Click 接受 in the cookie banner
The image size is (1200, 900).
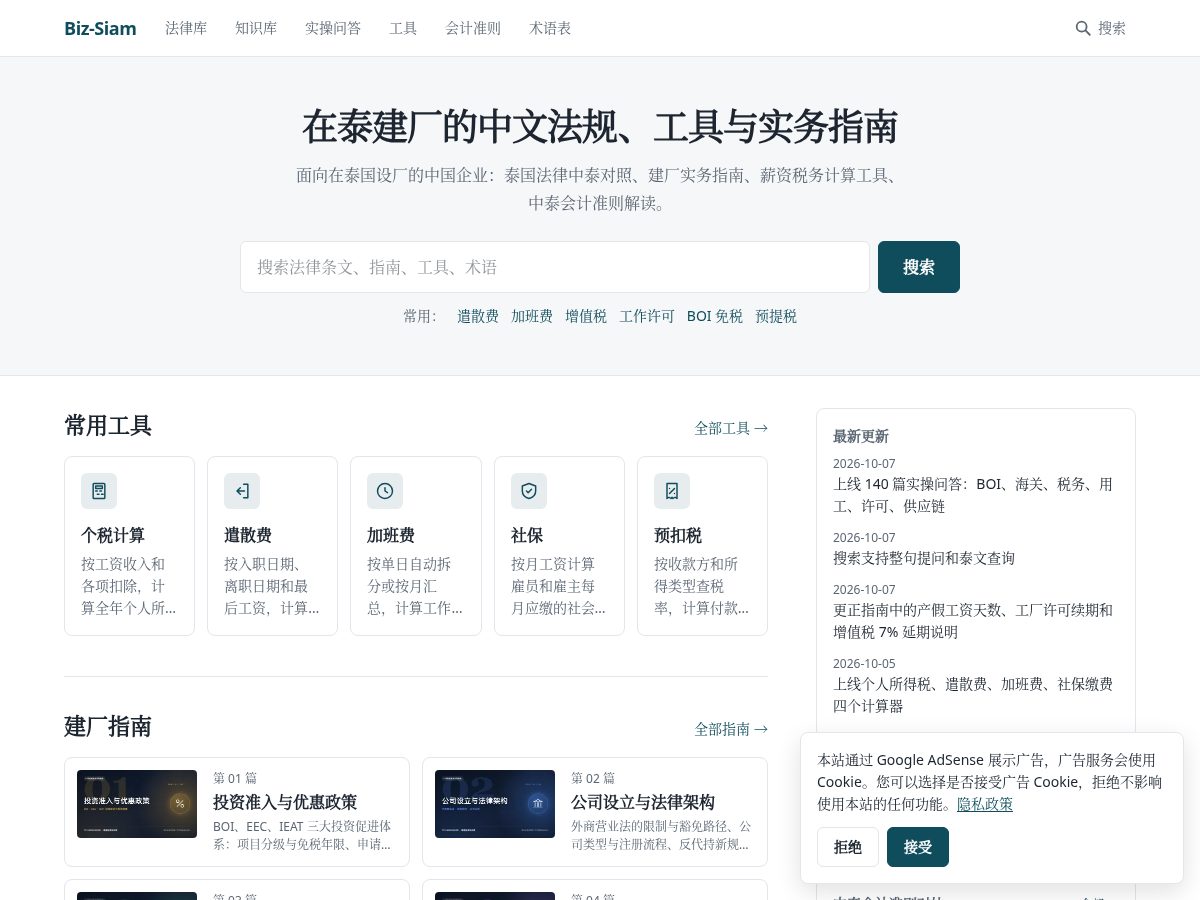(918, 847)
